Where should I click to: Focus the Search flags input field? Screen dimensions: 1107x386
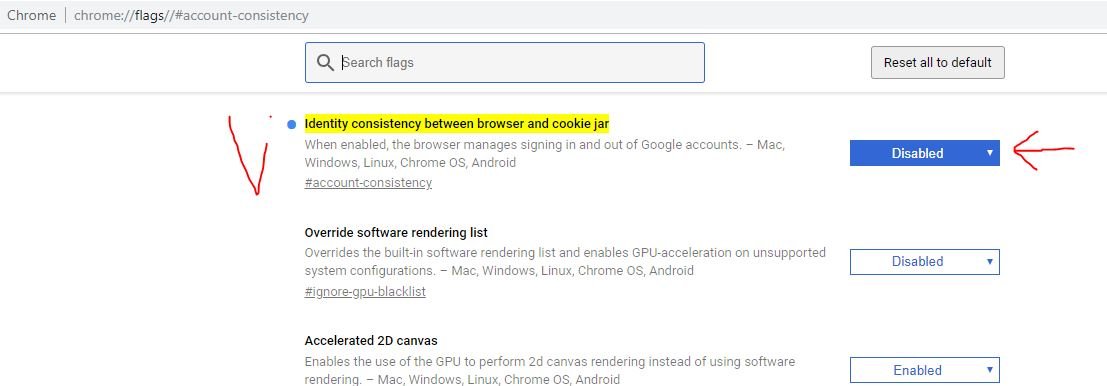(505, 62)
